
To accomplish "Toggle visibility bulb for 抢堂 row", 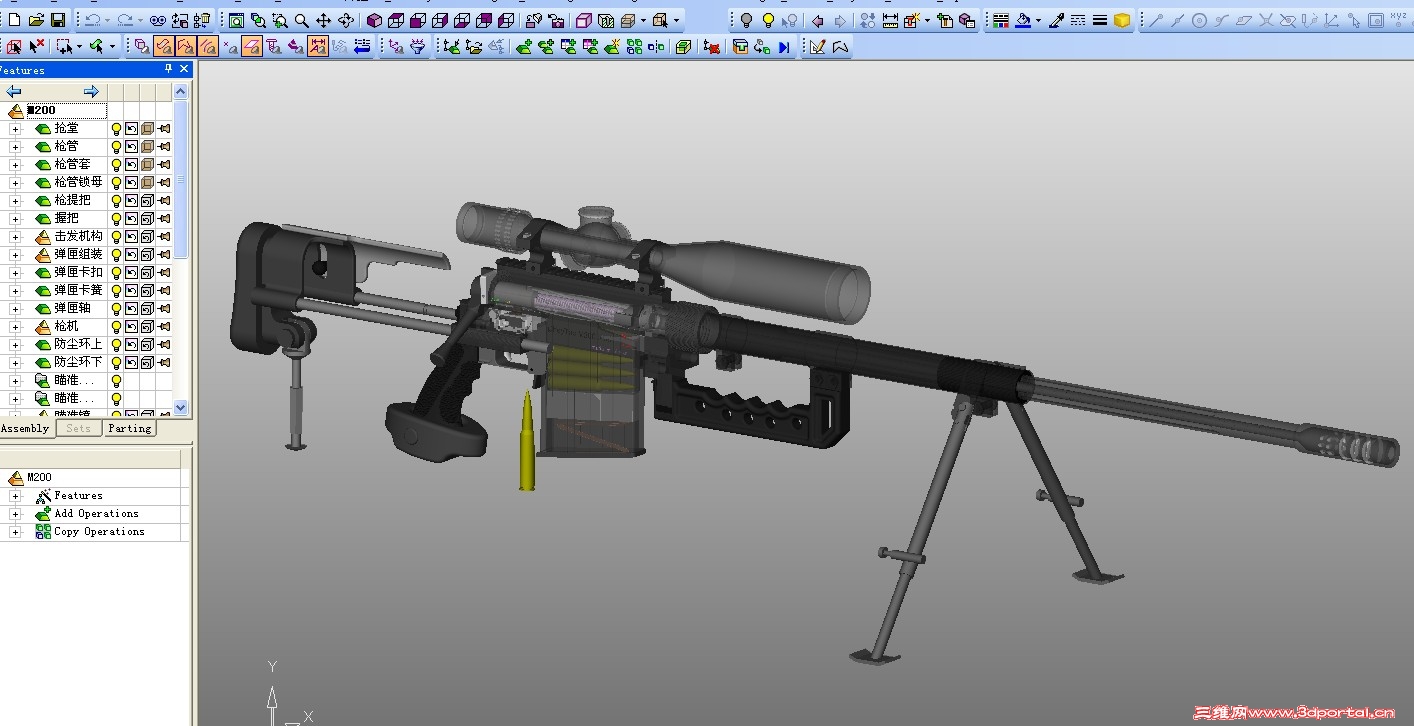I will tap(116, 129).
